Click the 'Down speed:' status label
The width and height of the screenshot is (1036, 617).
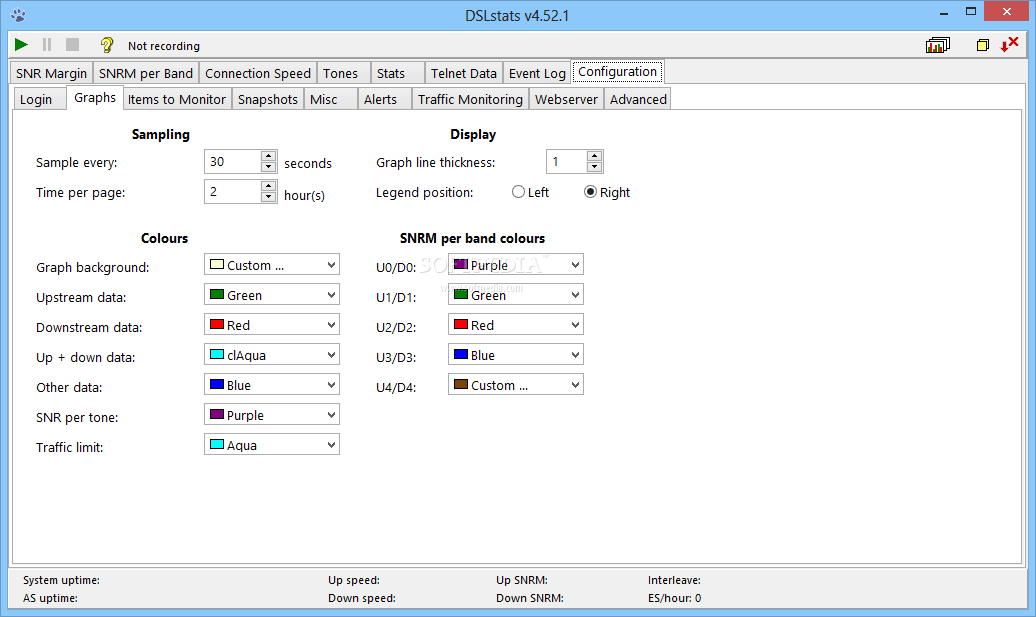[362, 598]
